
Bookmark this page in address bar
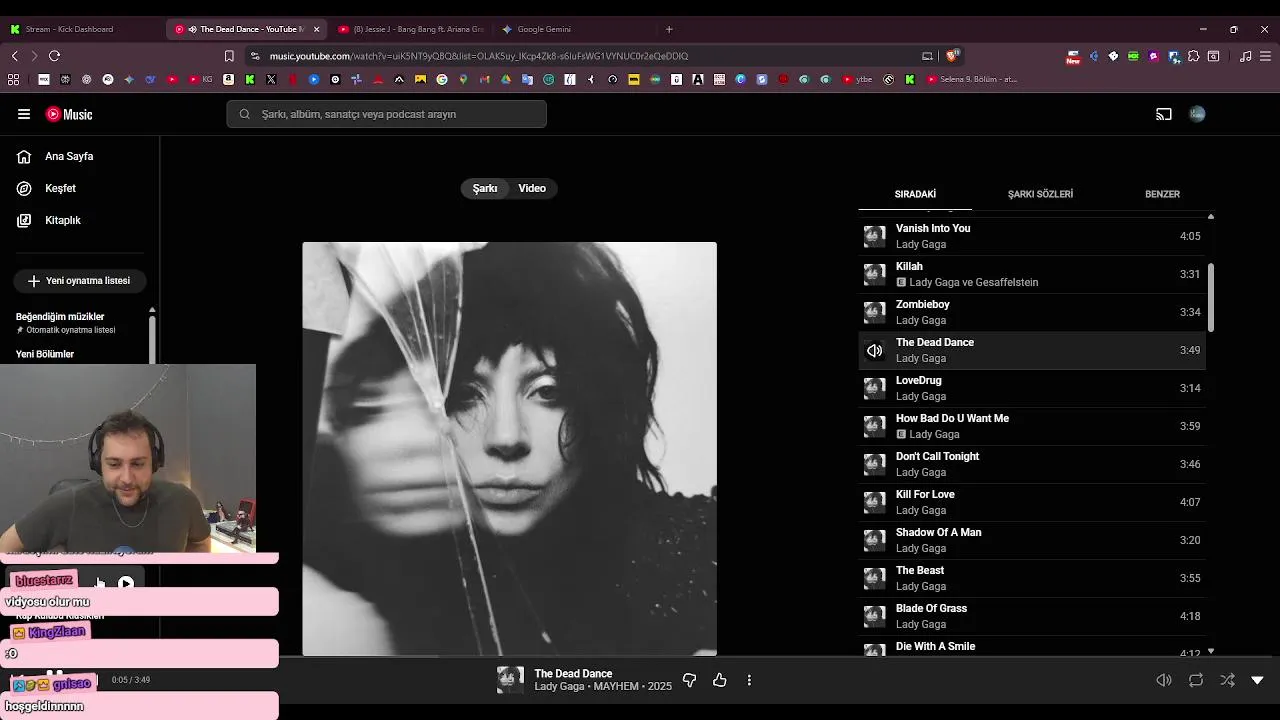click(x=229, y=56)
